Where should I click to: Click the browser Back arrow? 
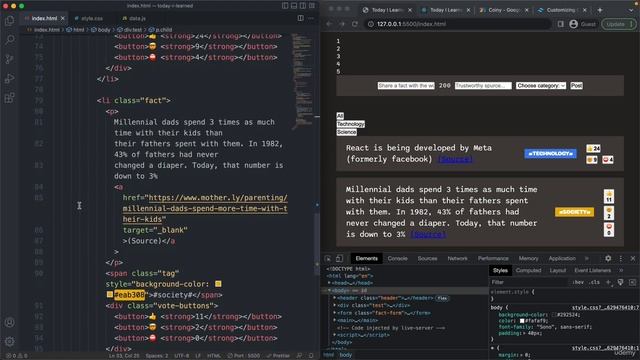329,24
